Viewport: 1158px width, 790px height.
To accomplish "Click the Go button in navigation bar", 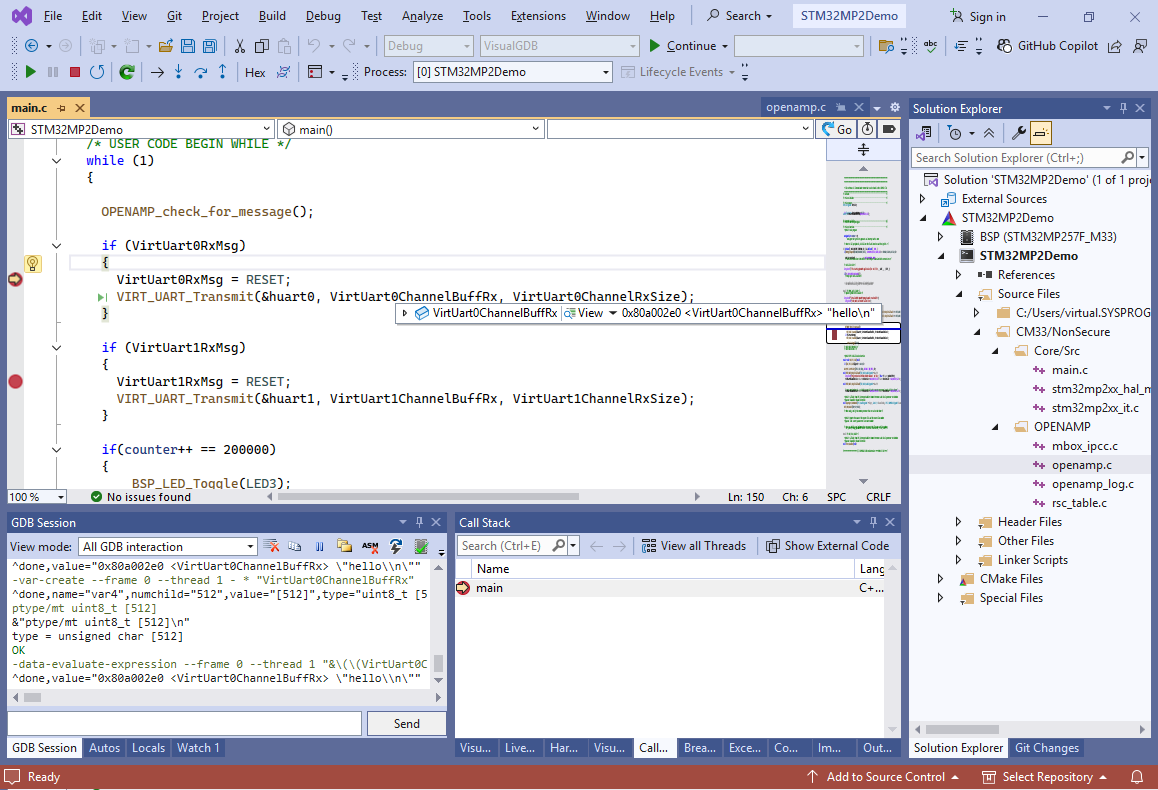I will point(837,129).
